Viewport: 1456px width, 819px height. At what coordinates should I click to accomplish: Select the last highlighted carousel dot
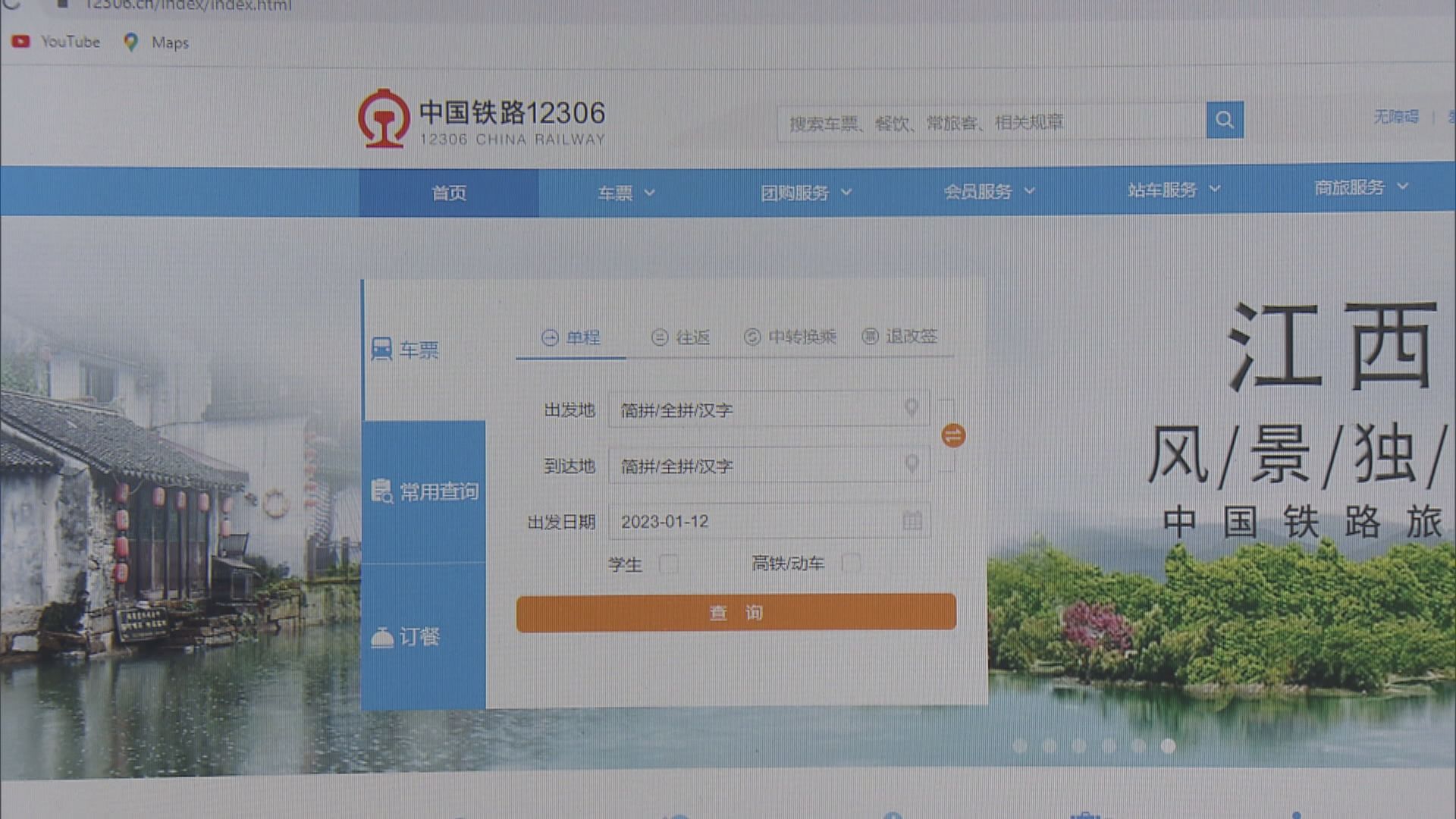coord(1168,746)
